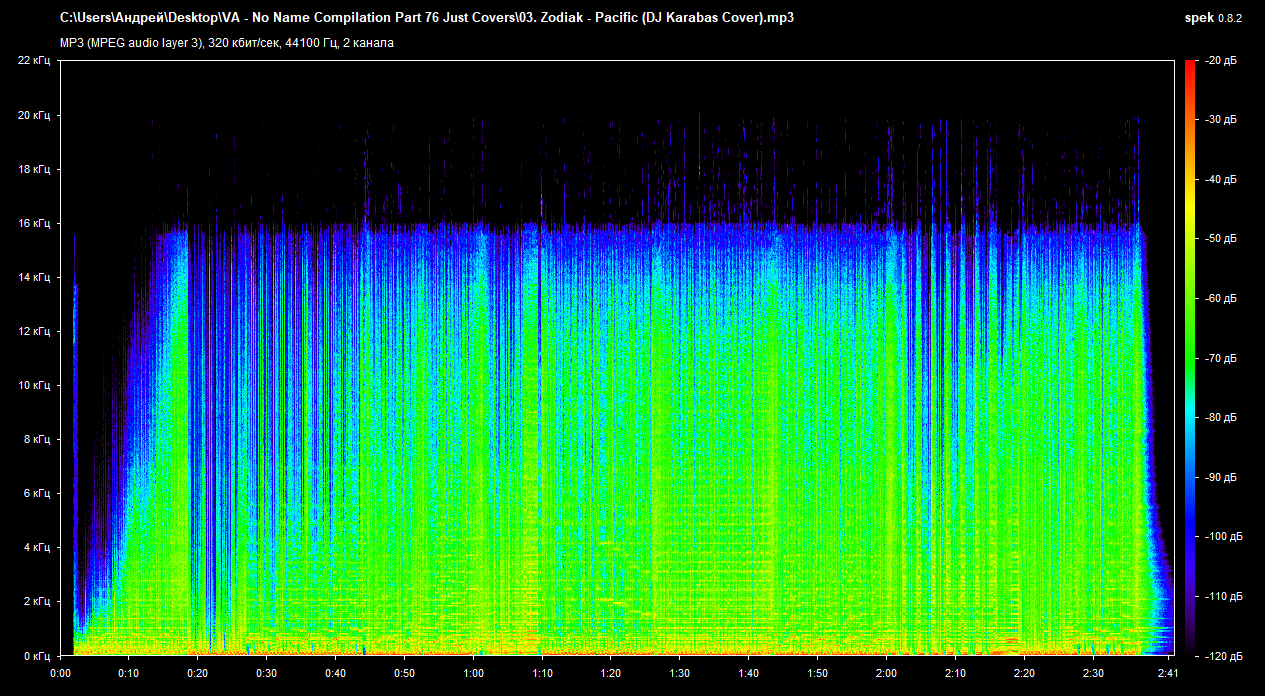1265x696 pixels.
Task: Click the spek 0.8.2 version label
Action: (x=1213, y=18)
